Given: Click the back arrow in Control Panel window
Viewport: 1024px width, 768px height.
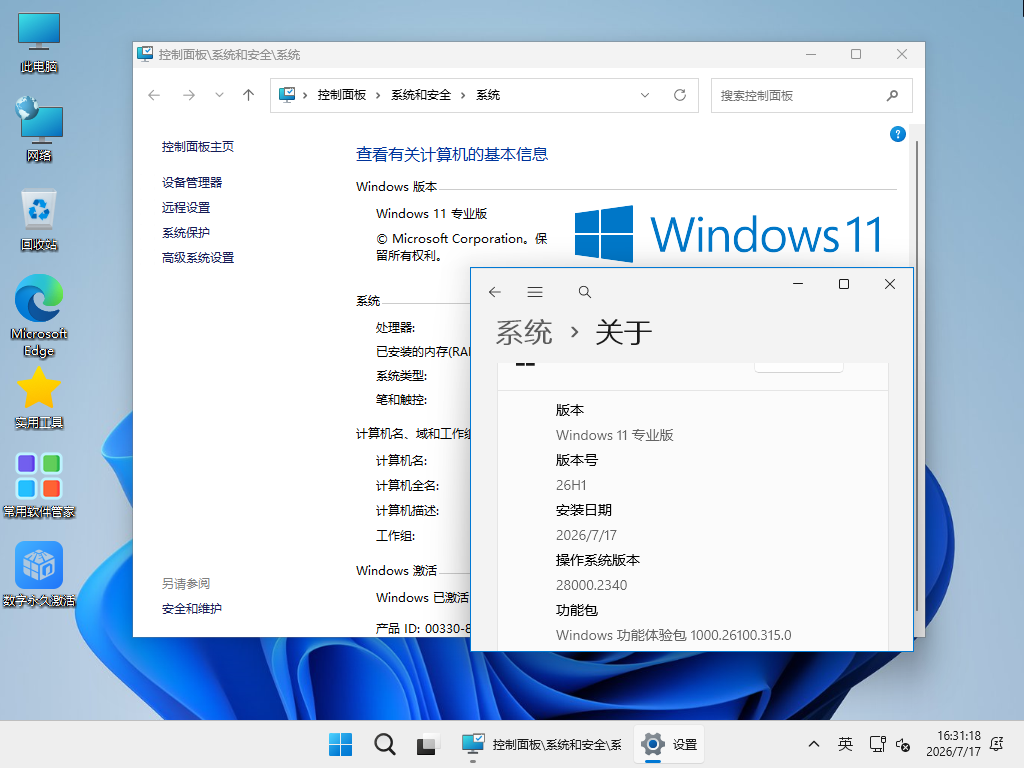Looking at the screenshot, I should click(154, 95).
